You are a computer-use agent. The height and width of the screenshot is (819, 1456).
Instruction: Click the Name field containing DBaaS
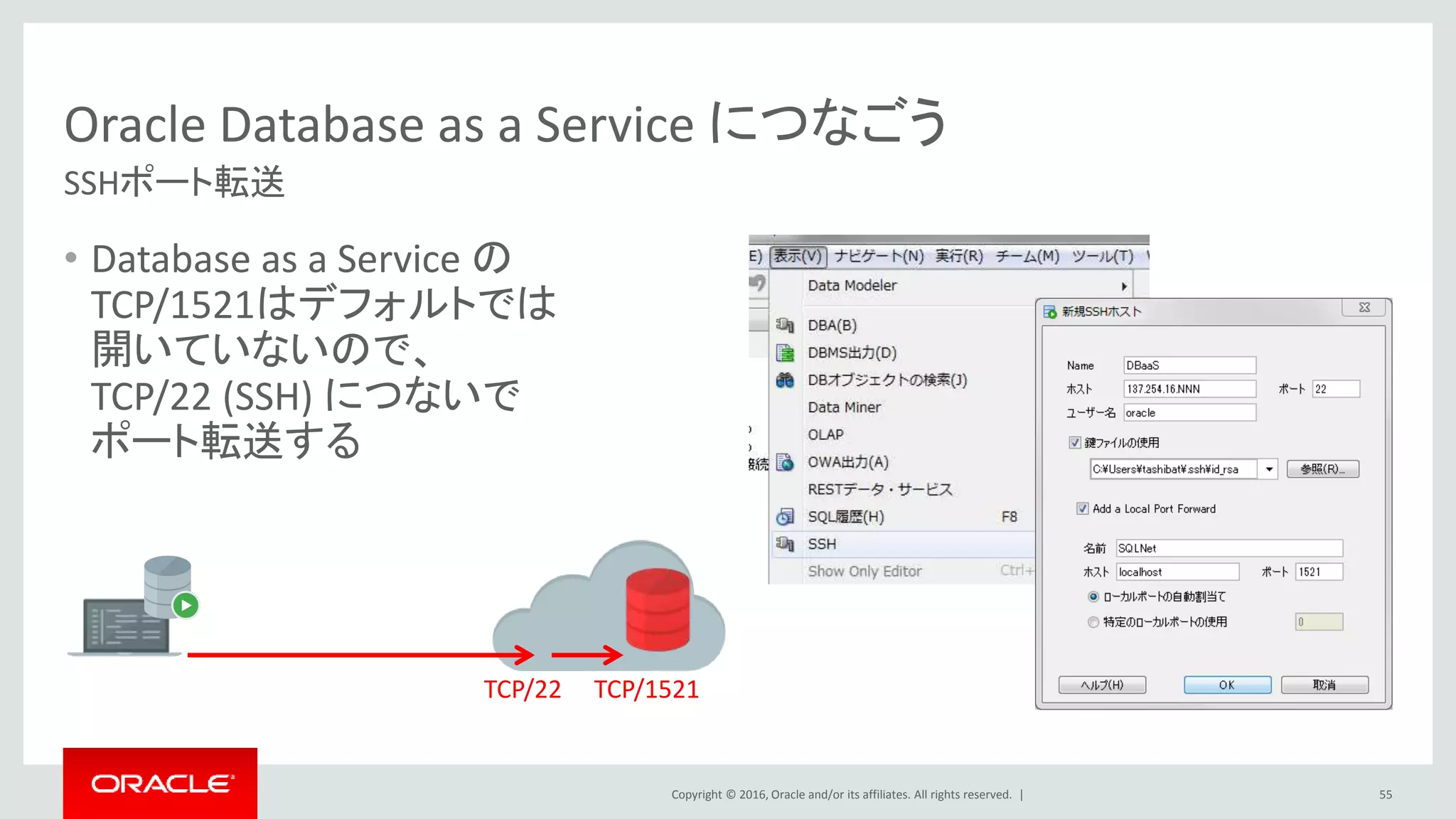click(x=1190, y=365)
